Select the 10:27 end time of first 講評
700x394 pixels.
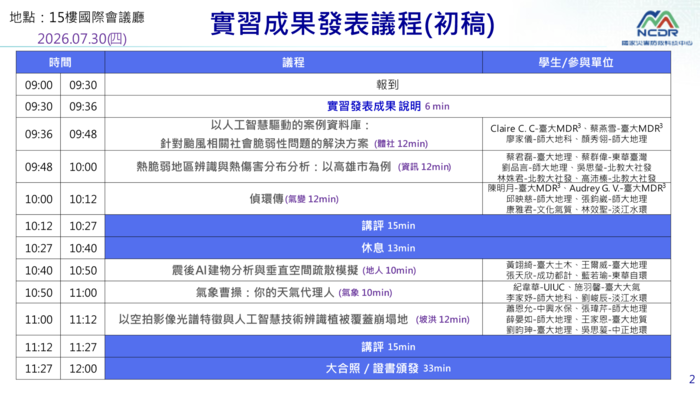[x=83, y=226]
